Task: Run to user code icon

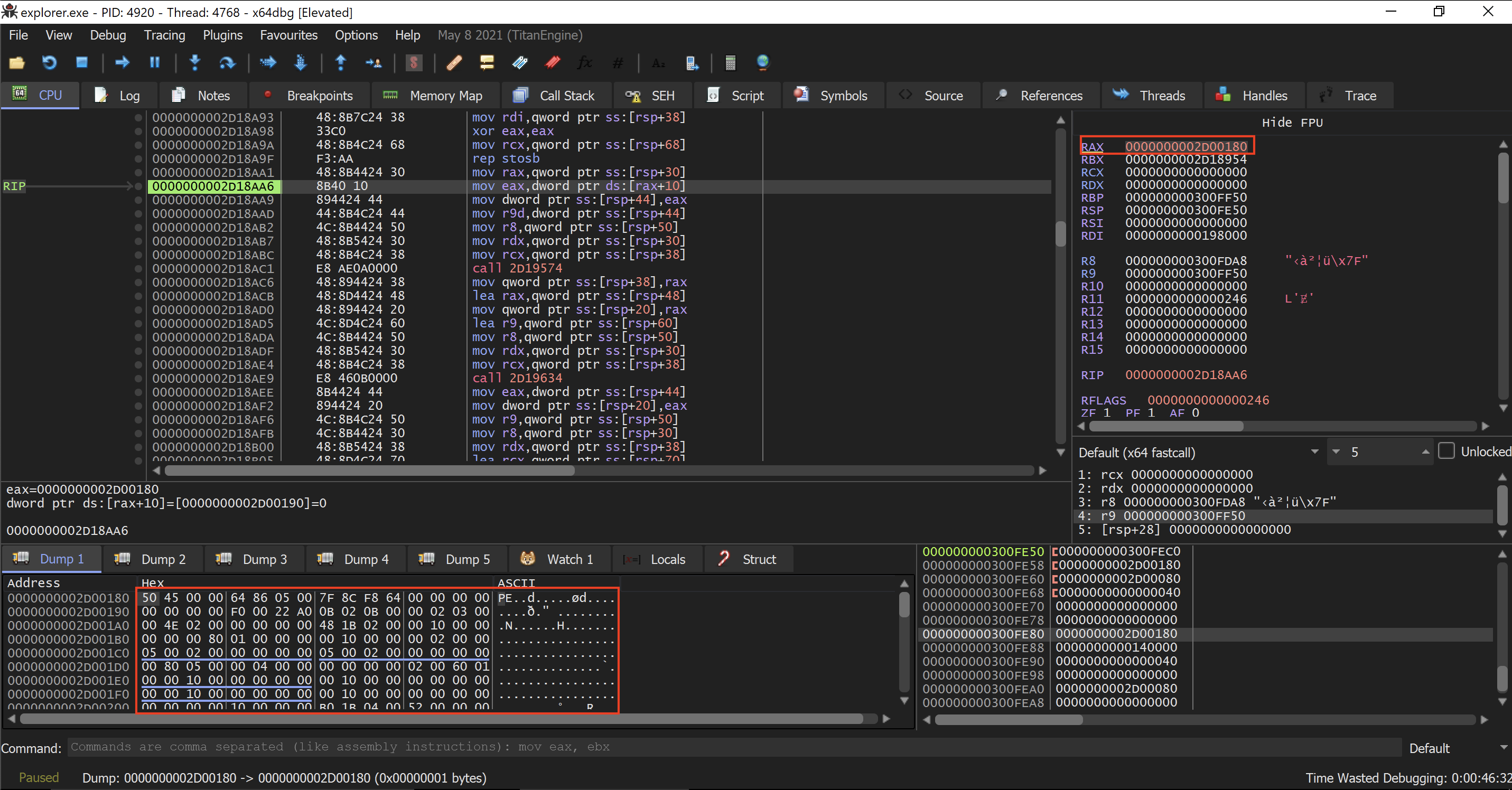Action: [x=374, y=63]
